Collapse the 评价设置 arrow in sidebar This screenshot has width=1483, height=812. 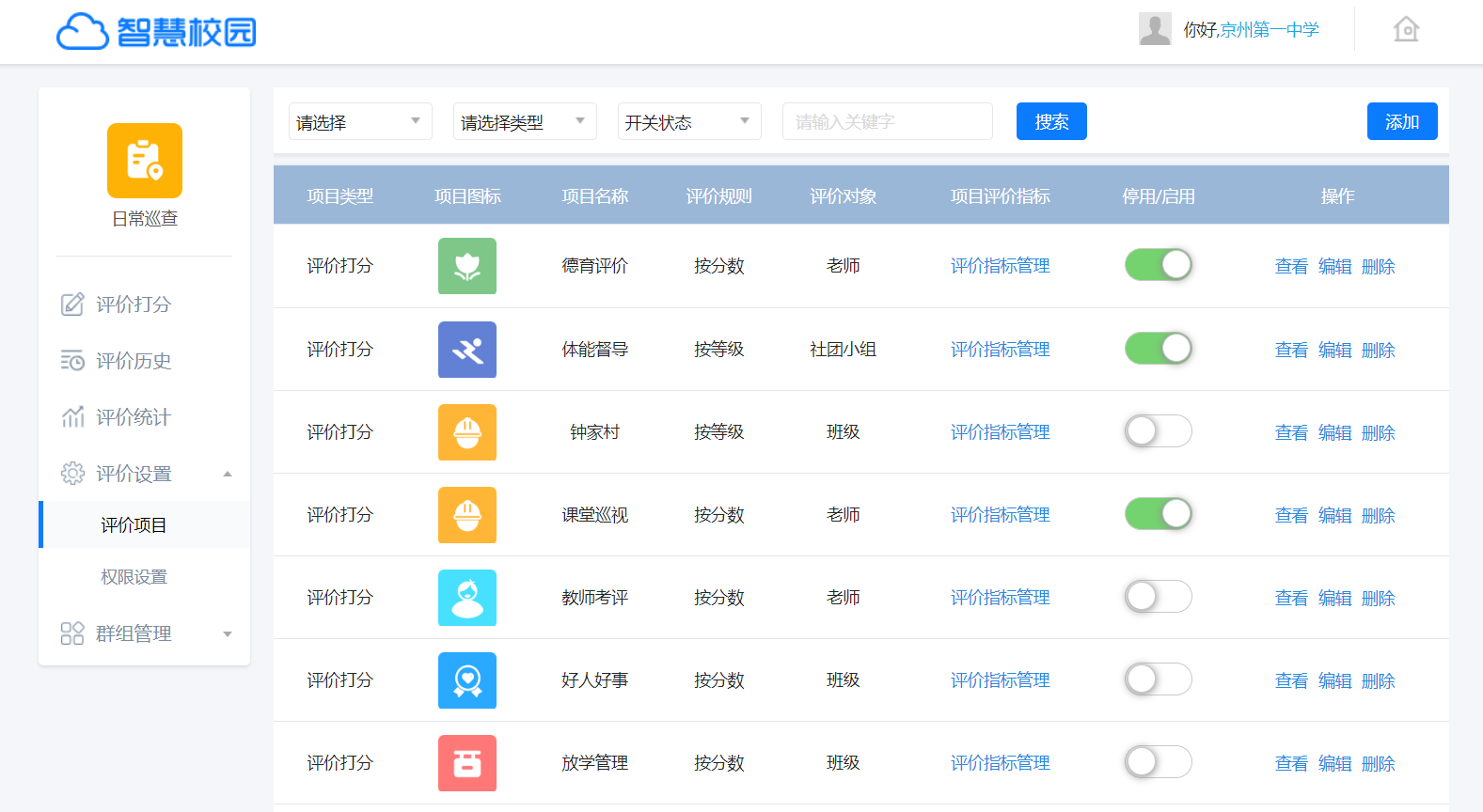228,474
